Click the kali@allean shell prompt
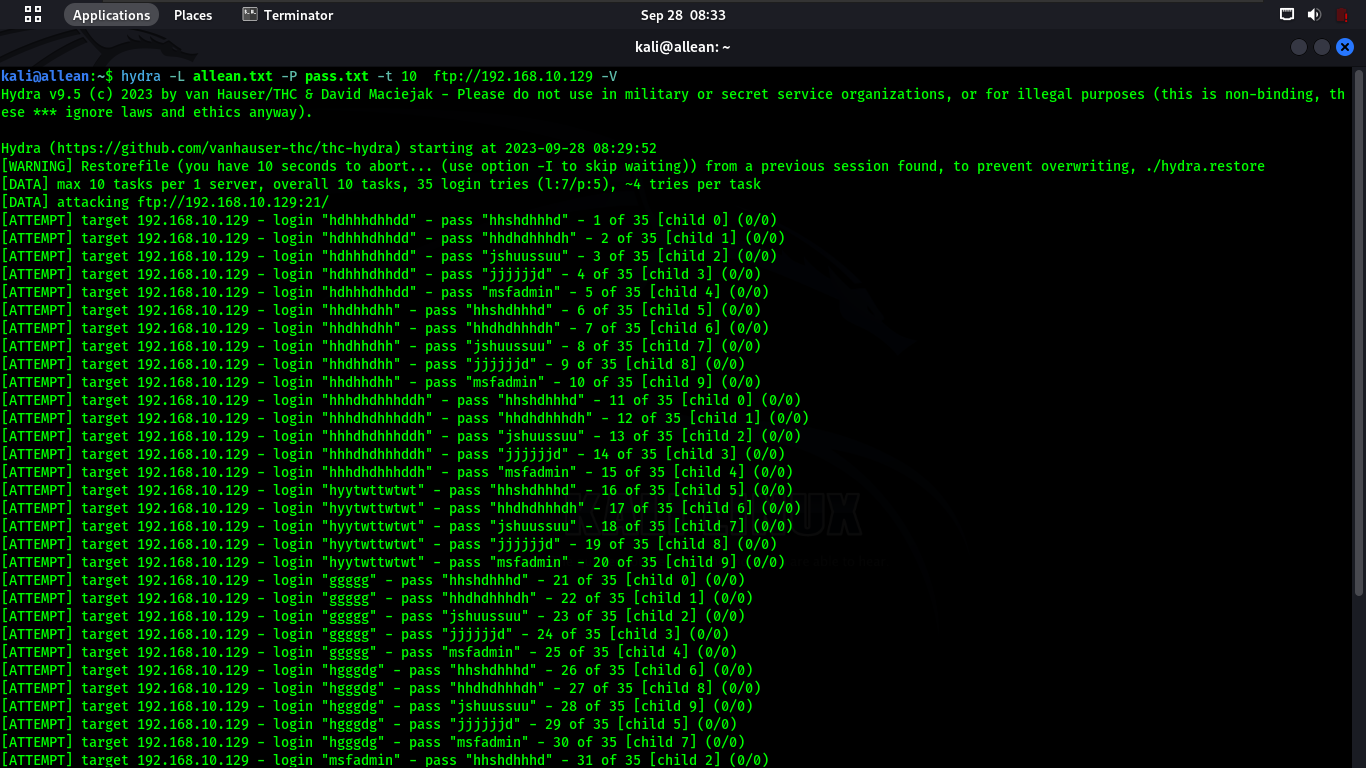 (57, 76)
